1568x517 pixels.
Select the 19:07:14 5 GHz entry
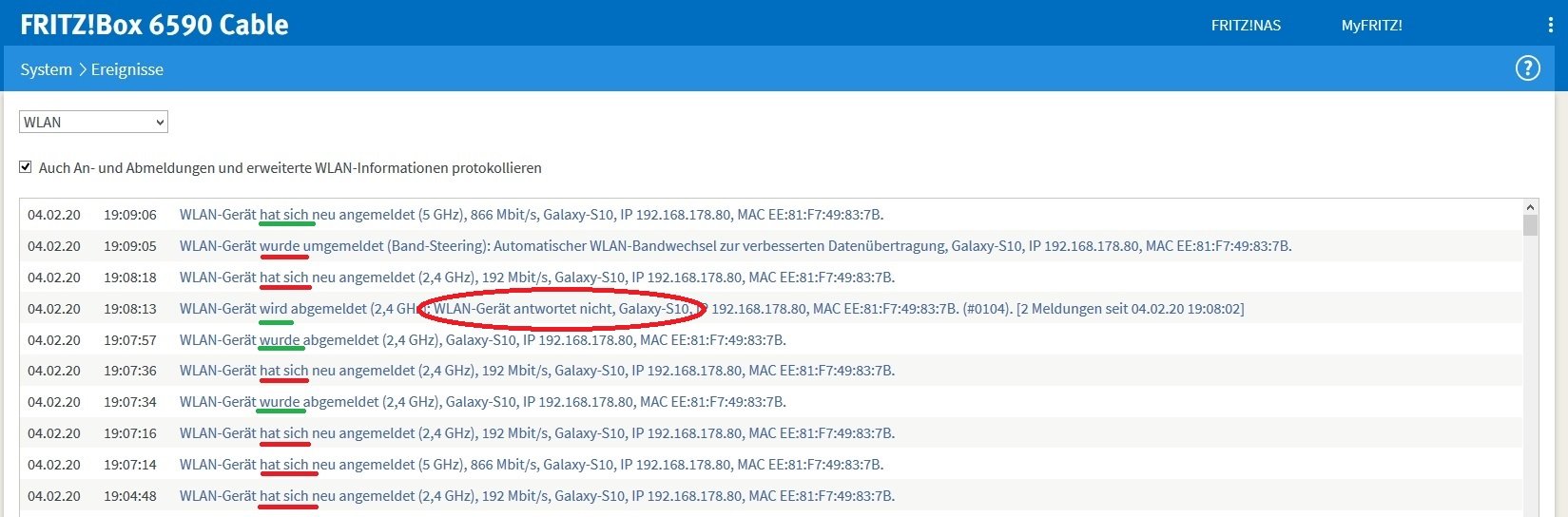pyautogui.click(x=771, y=465)
